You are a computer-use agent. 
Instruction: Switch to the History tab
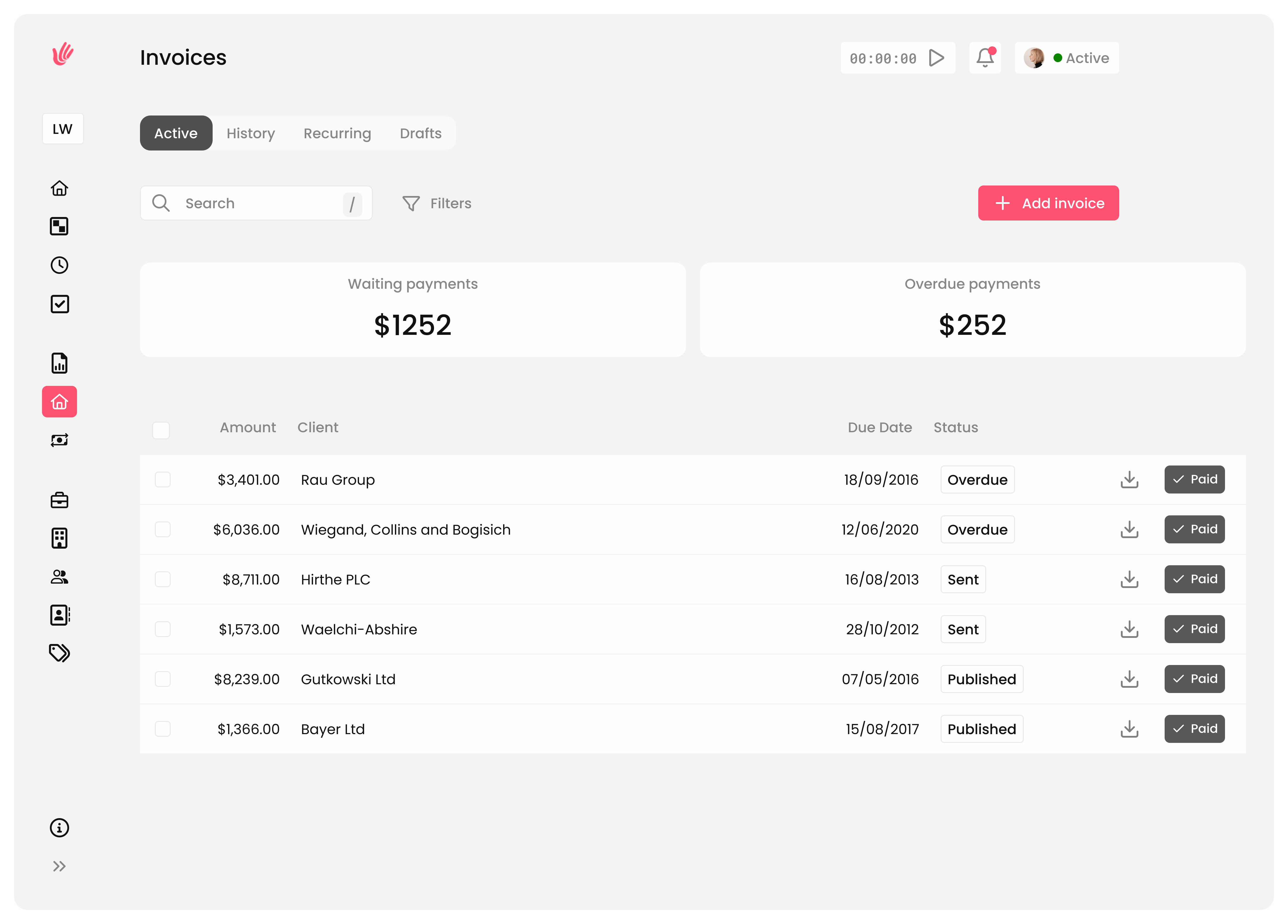tap(251, 134)
